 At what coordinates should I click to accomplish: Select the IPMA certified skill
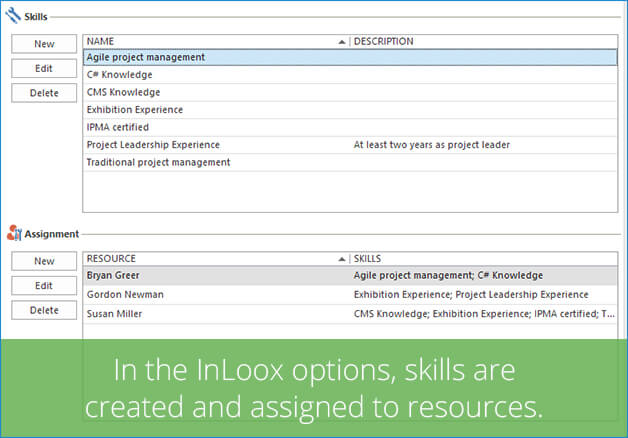[350, 127]
